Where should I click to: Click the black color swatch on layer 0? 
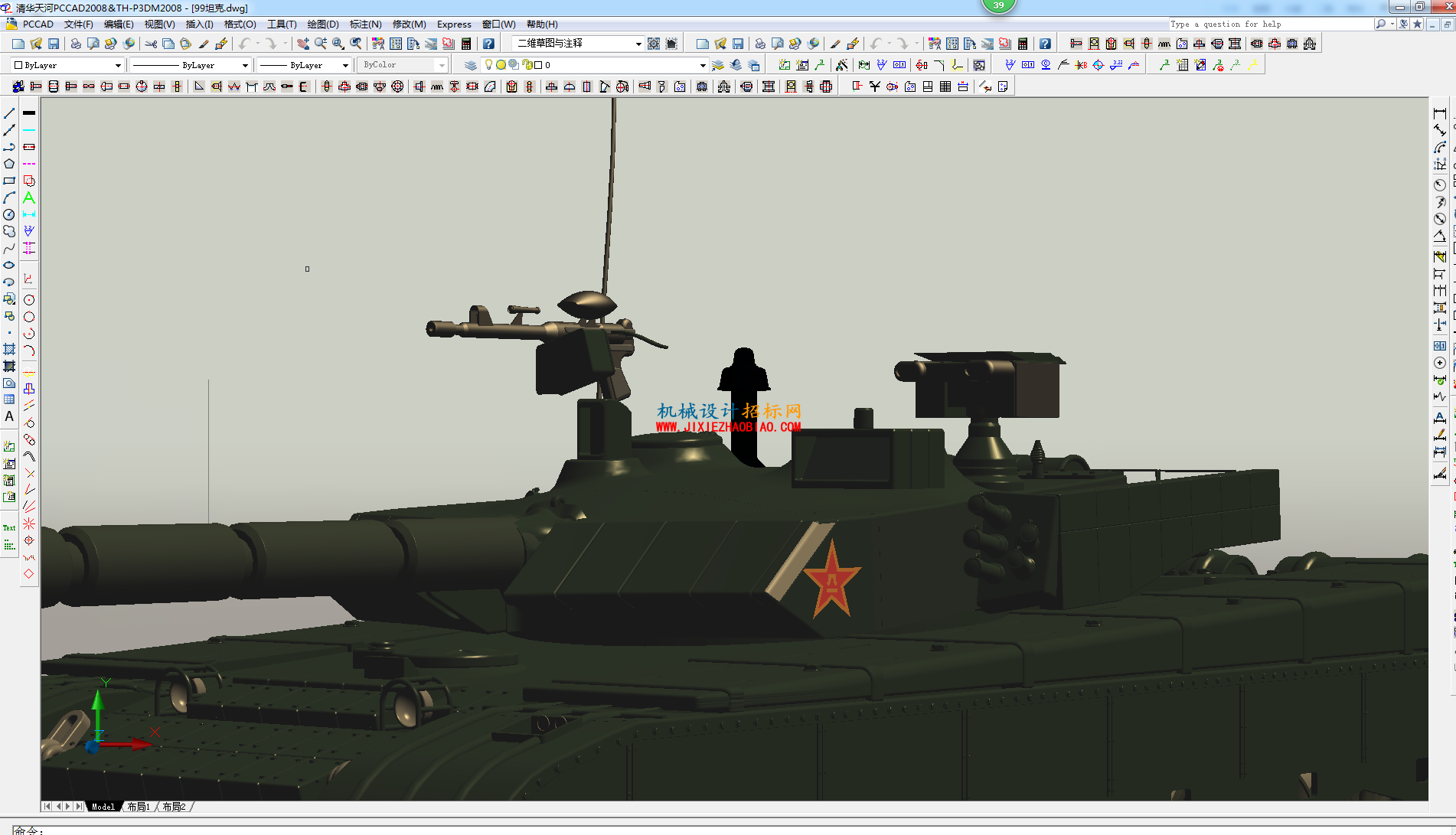point(538,65)
